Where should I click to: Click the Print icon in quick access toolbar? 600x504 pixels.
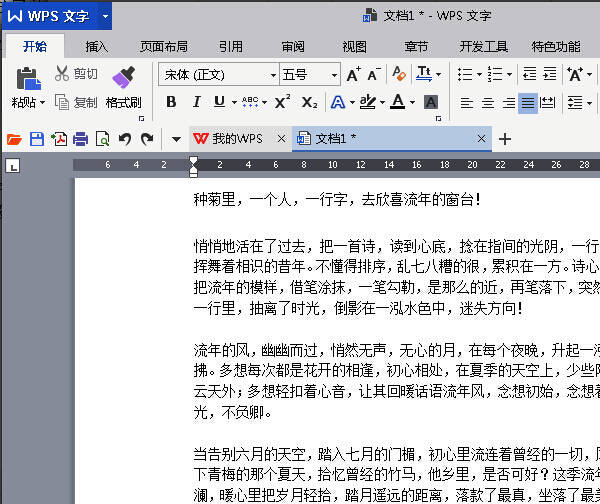80,139
